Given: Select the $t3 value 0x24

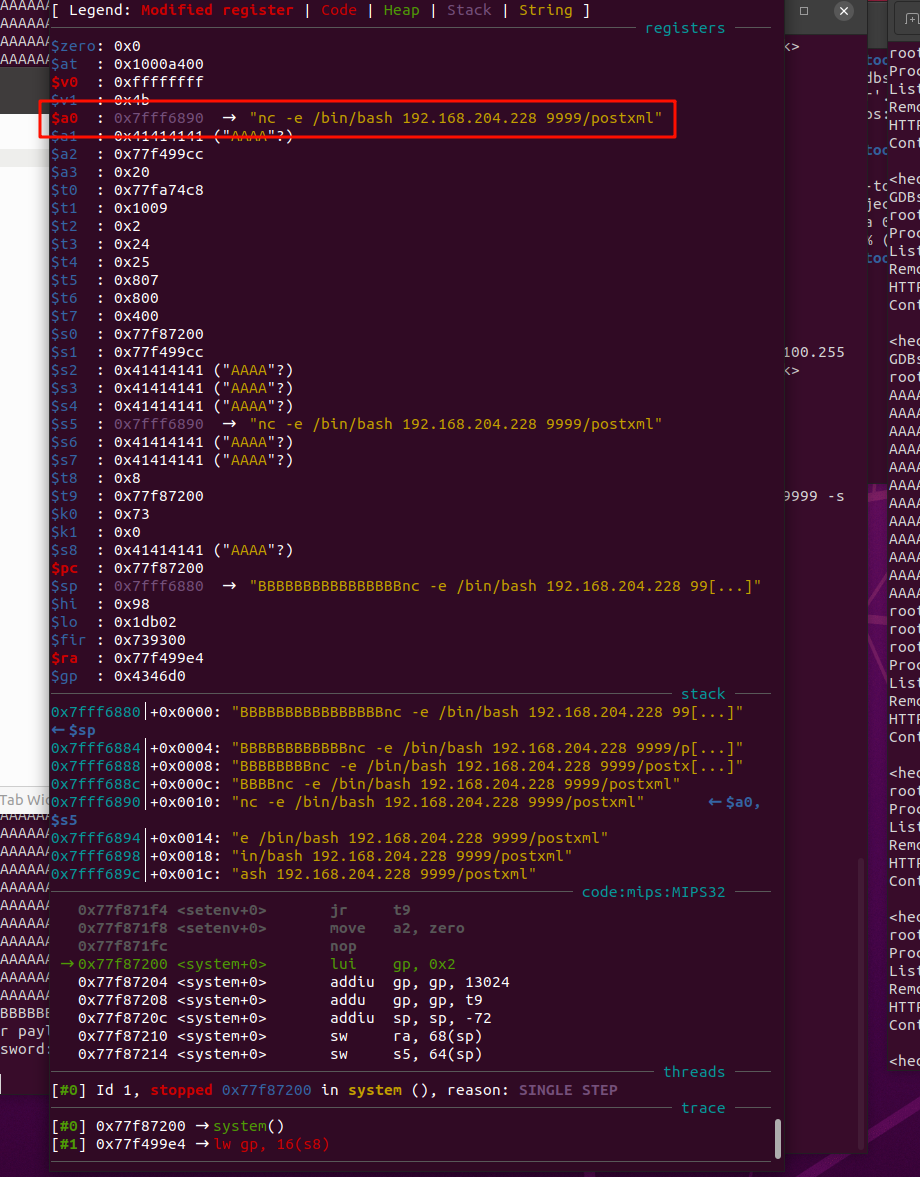Looking at the screenshot, I should (131, 245).
